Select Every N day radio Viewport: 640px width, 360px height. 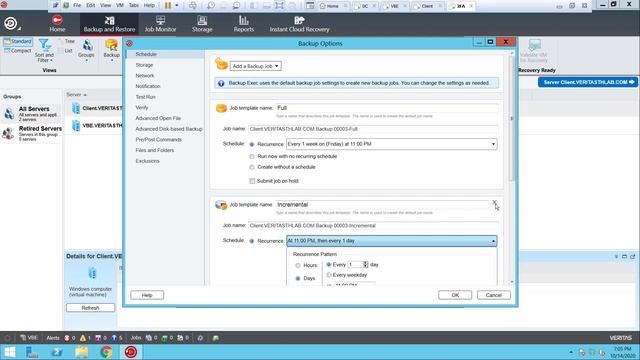coord(329,264)
